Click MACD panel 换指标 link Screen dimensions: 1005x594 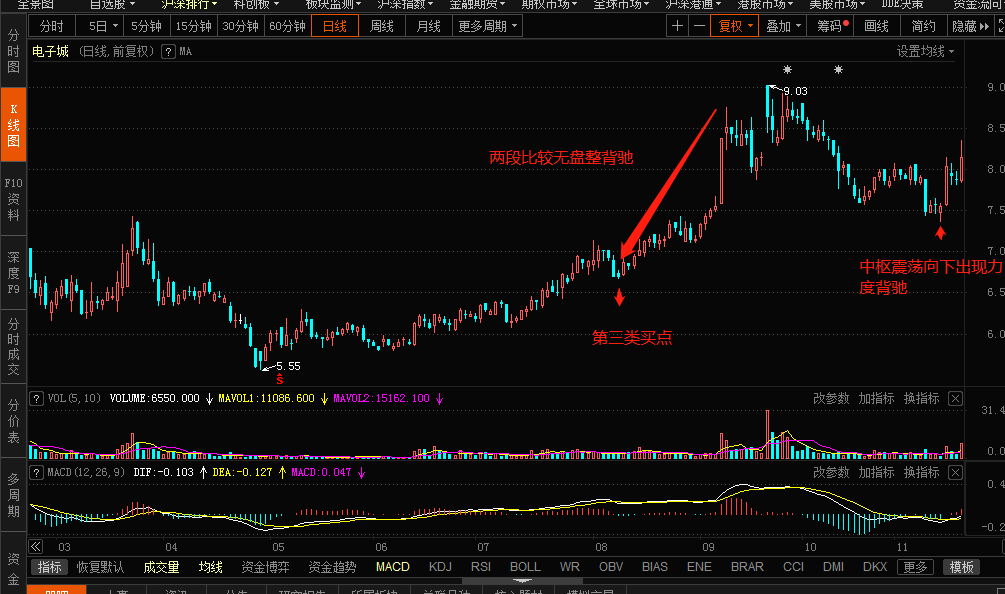(921, 473)
